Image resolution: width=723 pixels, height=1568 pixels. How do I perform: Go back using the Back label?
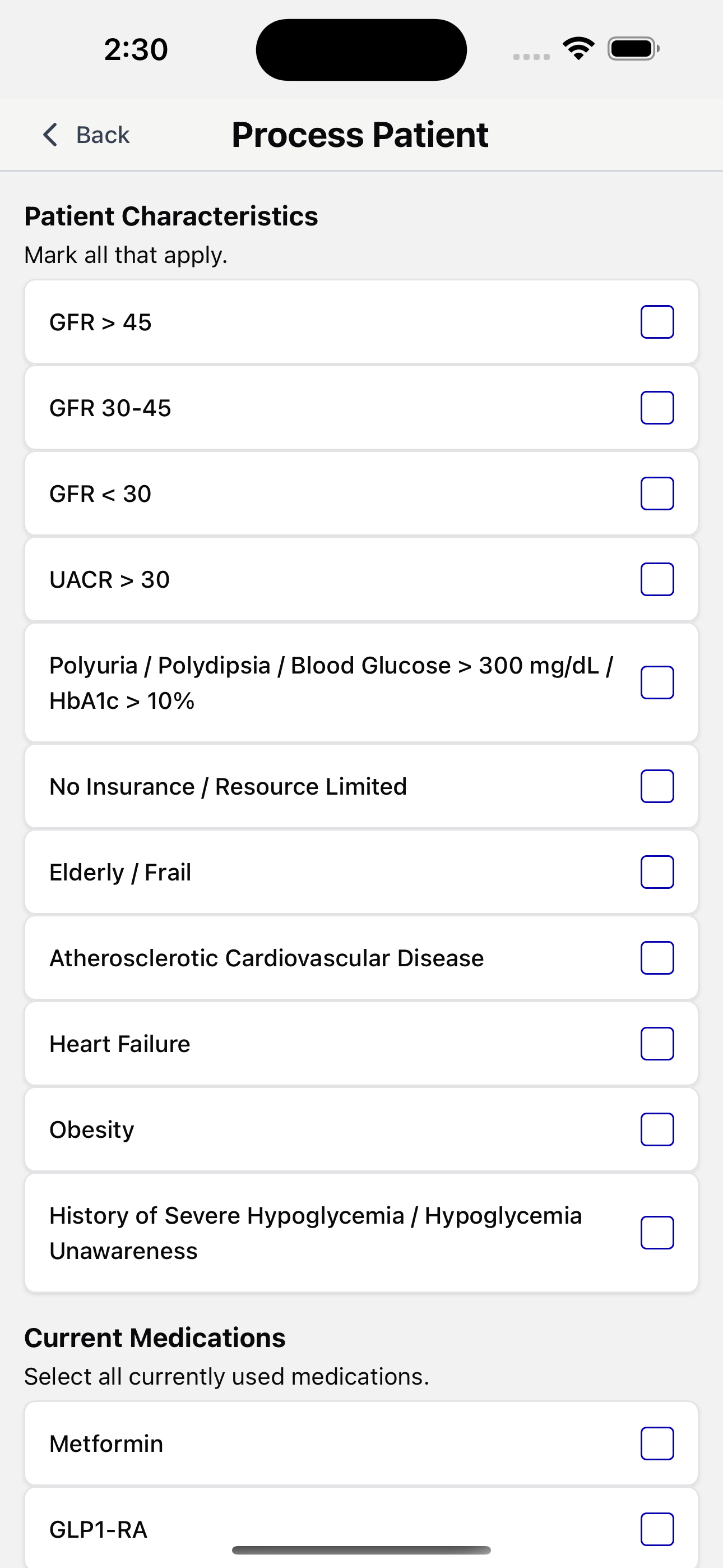(x=103, y=135)
